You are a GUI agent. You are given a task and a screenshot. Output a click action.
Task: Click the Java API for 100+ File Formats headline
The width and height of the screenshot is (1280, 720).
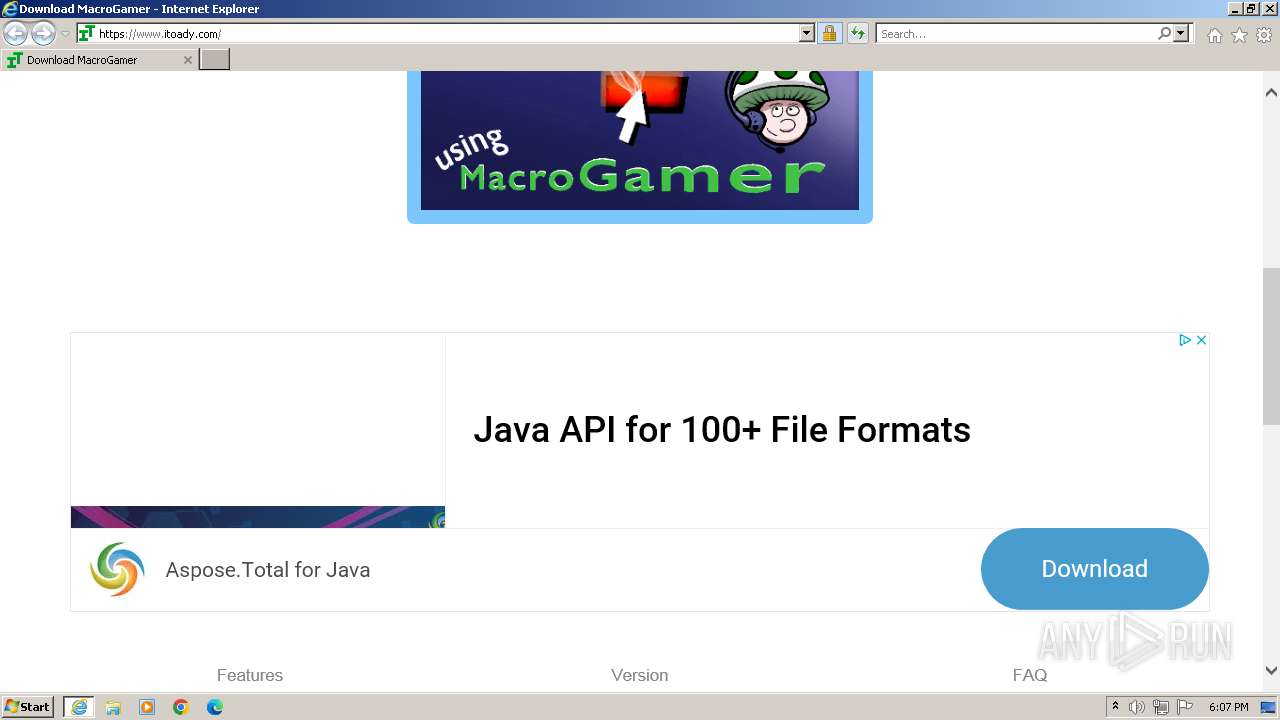(722, 430)
